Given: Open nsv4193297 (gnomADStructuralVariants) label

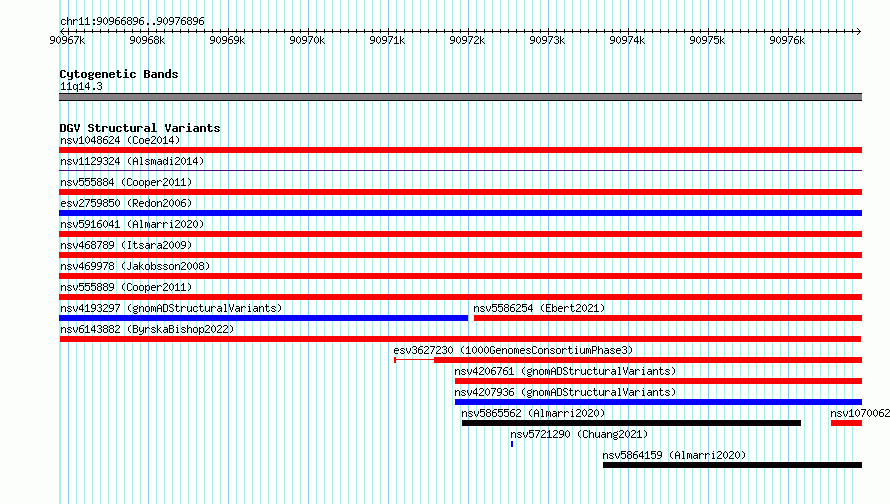Looking at the screenshot, I should 171,308.
